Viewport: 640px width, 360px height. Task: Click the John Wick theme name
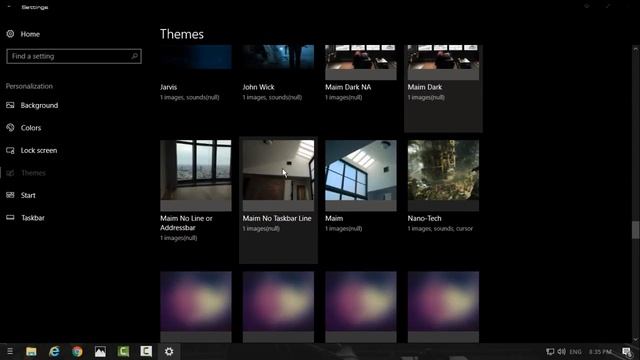point(258,87)
